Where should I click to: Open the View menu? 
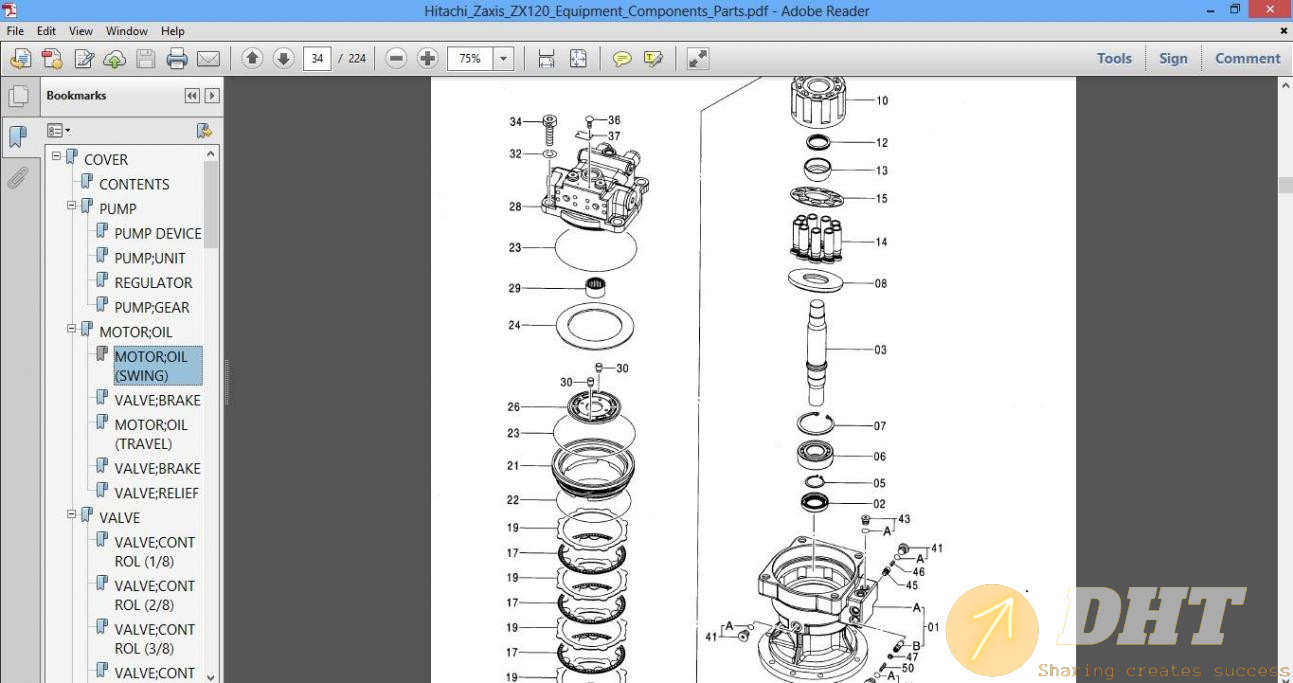[81, 31]
